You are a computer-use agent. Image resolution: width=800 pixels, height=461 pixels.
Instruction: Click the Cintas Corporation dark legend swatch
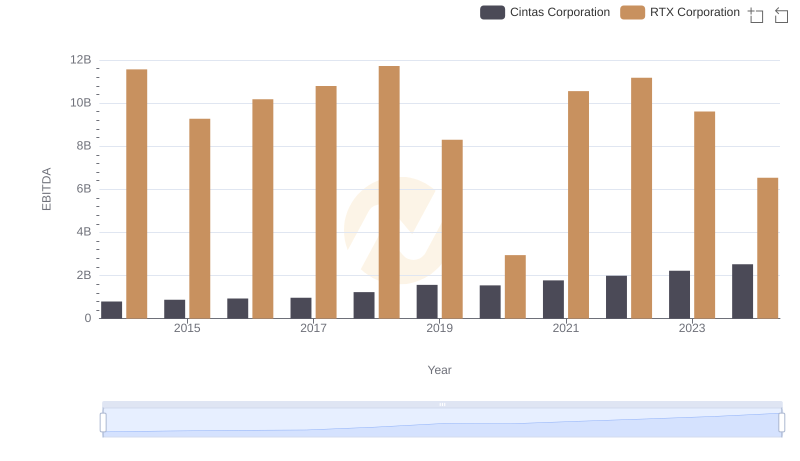(492, 12)
